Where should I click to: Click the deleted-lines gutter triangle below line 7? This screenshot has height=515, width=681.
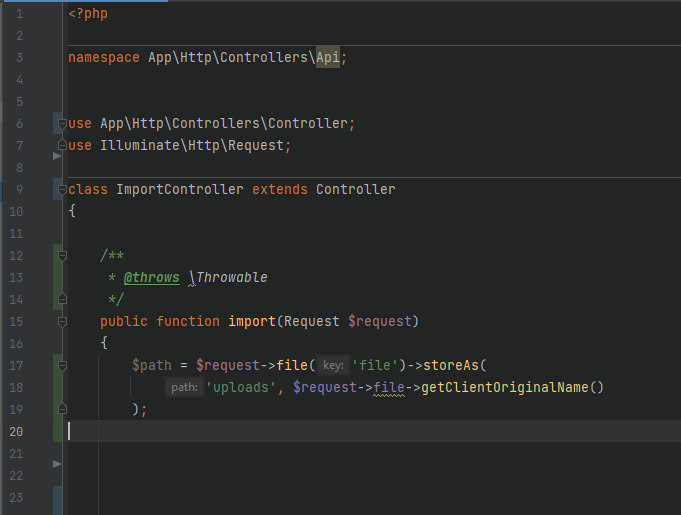[x=56, y=157]
